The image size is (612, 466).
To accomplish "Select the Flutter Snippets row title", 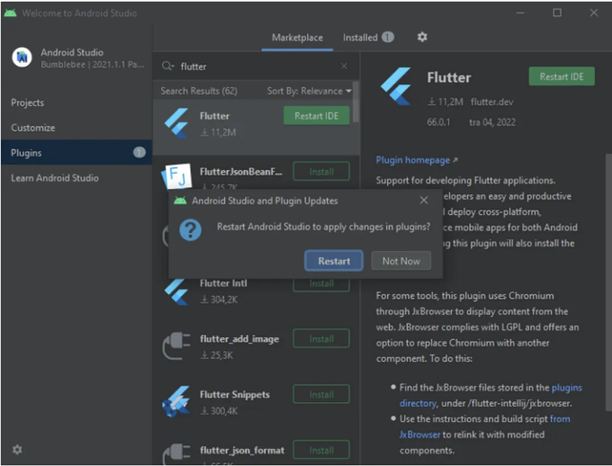I will pos(235,395).
